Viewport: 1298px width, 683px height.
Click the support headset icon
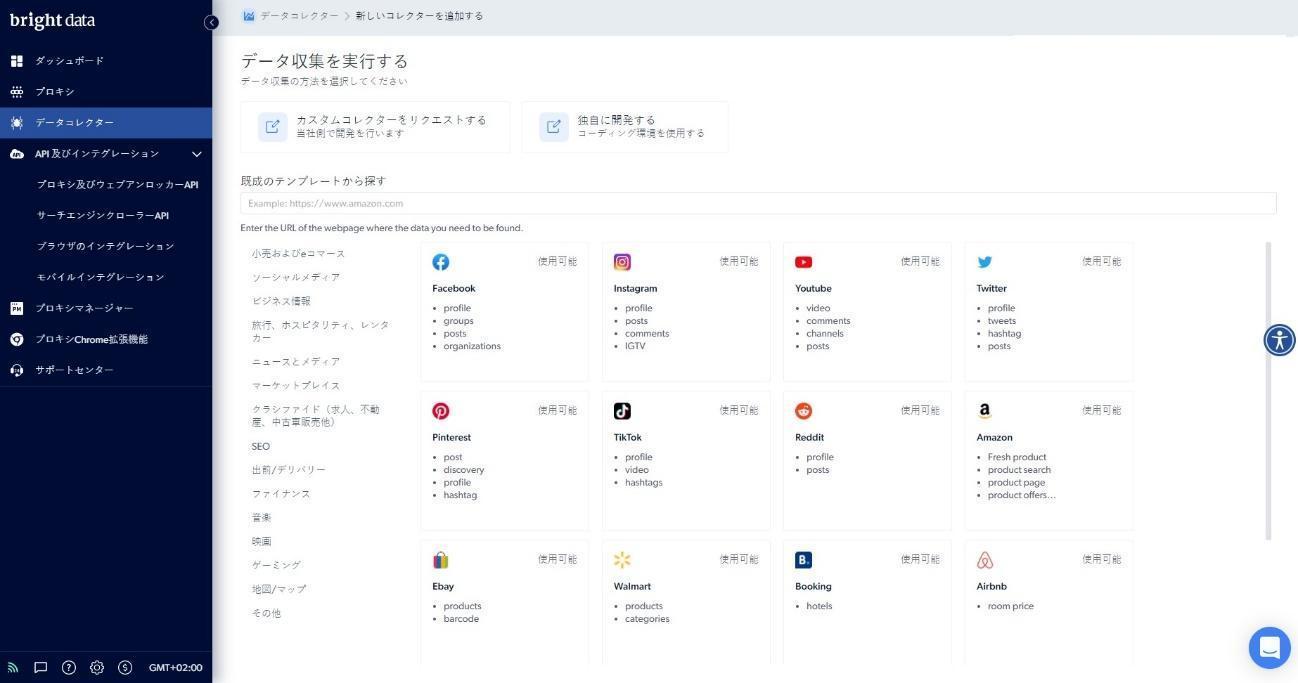coord(16,370)
